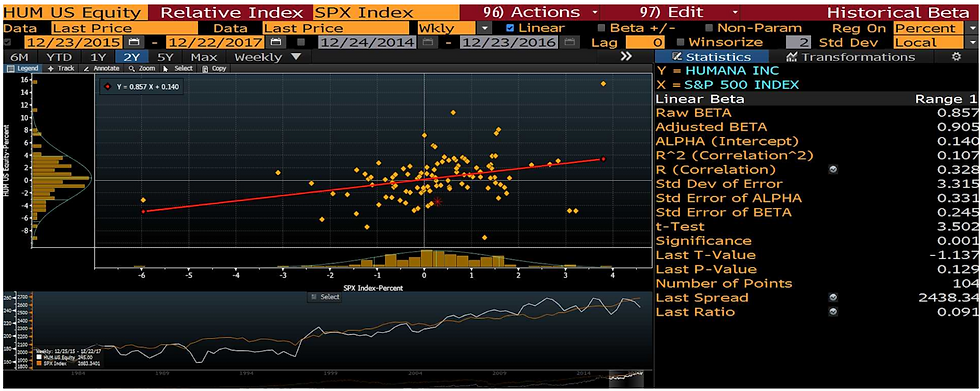Choose the Zoom tool

coord(141,68)
